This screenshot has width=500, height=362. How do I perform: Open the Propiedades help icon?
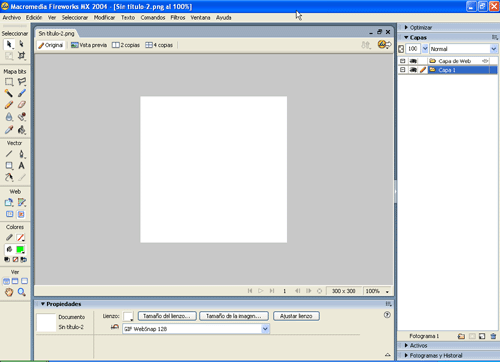pos(387,315)
